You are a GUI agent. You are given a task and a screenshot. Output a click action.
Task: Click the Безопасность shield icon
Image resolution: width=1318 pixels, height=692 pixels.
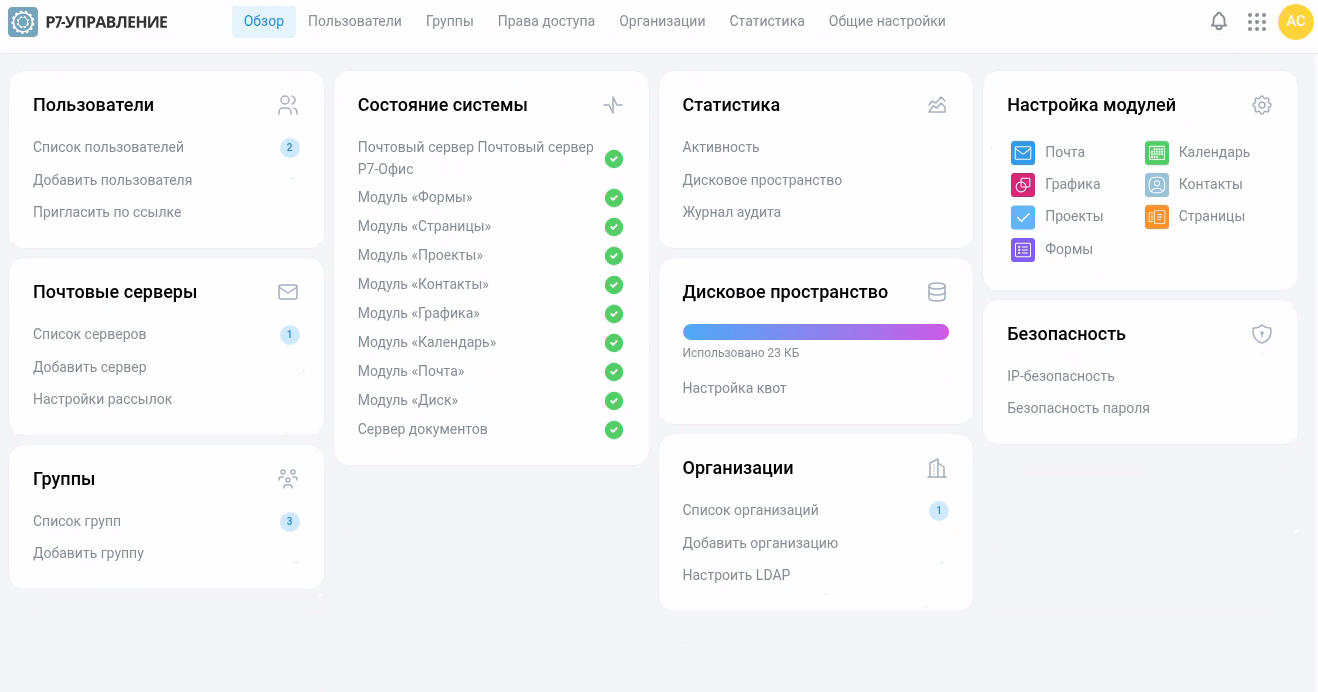tap(1262, 334)
